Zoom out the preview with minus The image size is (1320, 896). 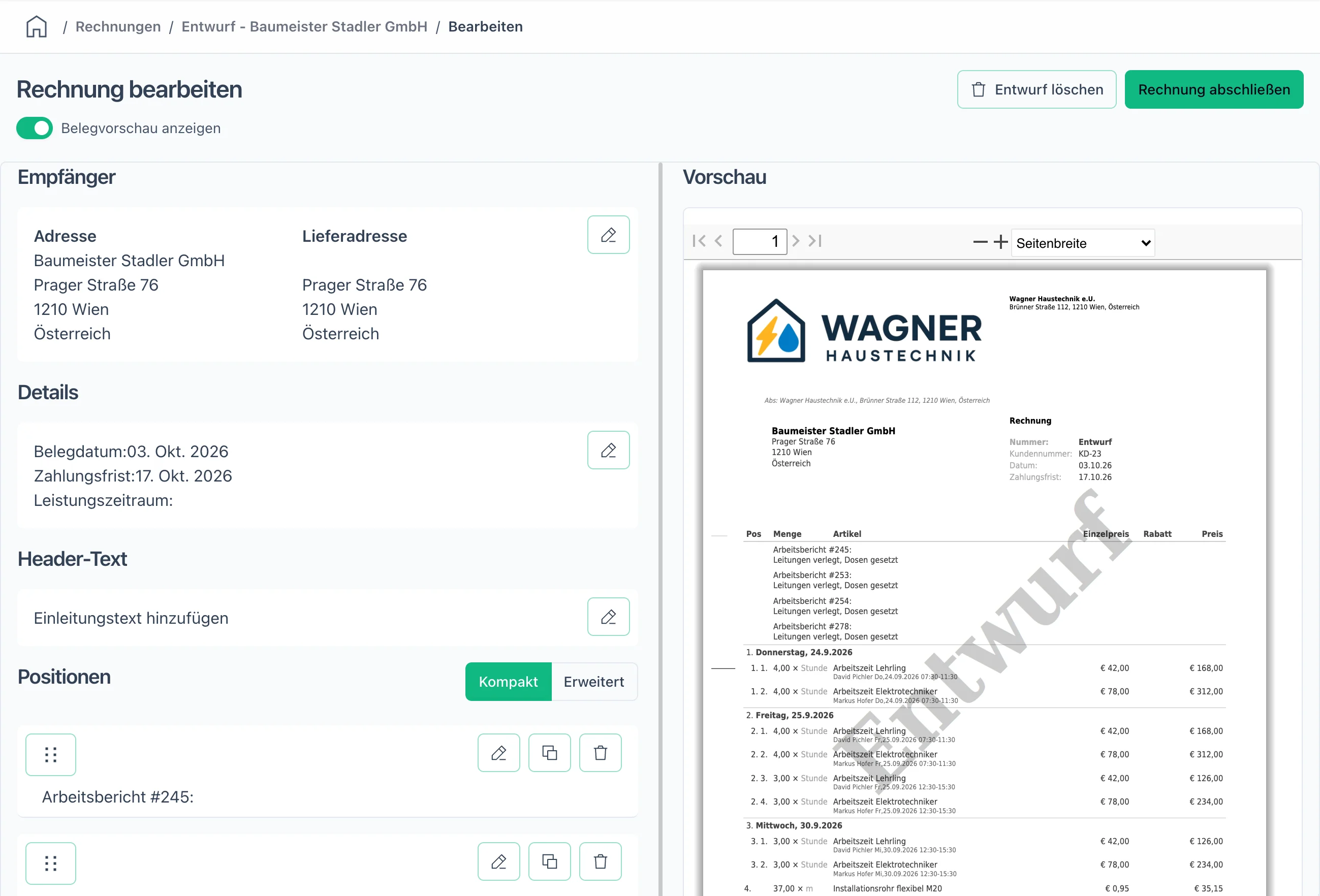pyautogui.click(x=980, y=242)
